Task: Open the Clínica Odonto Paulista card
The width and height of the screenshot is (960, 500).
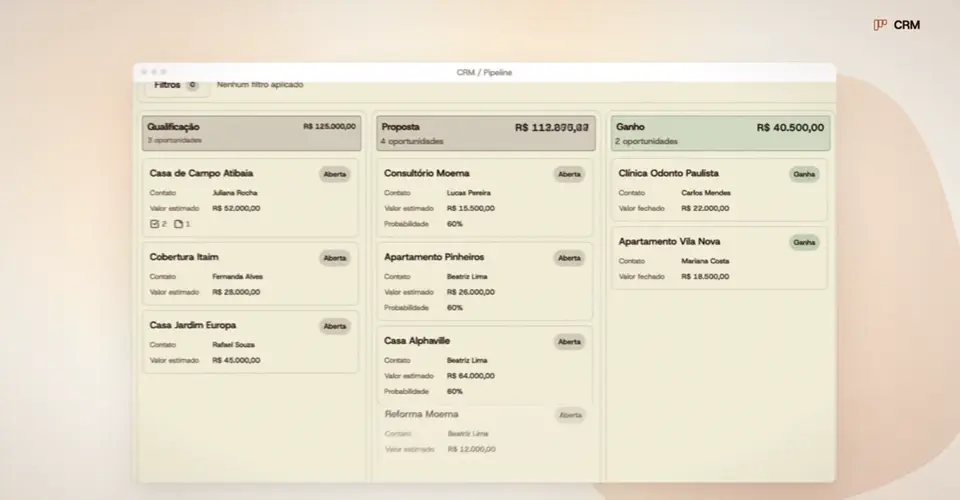Action: (719, 190)
